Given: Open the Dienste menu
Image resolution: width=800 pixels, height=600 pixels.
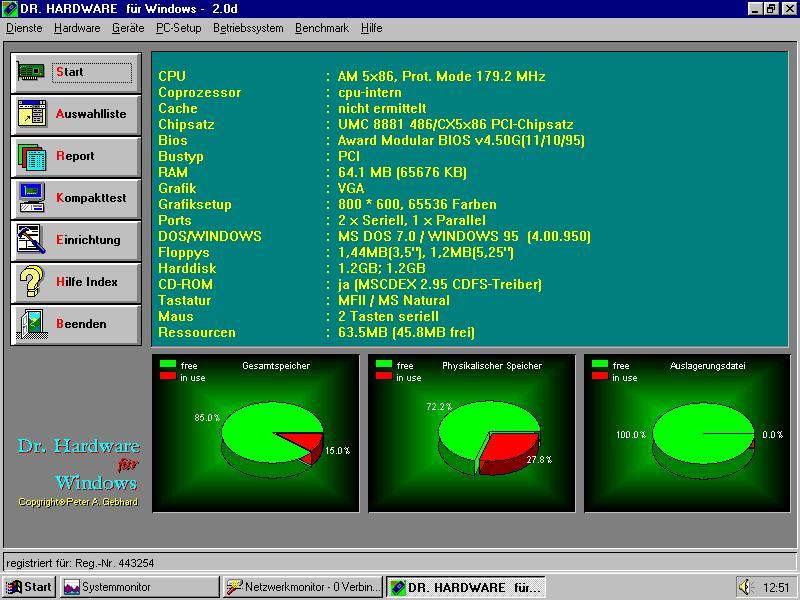Looking at the screenshot, I should pyautogui.click(x=24, y=29).
